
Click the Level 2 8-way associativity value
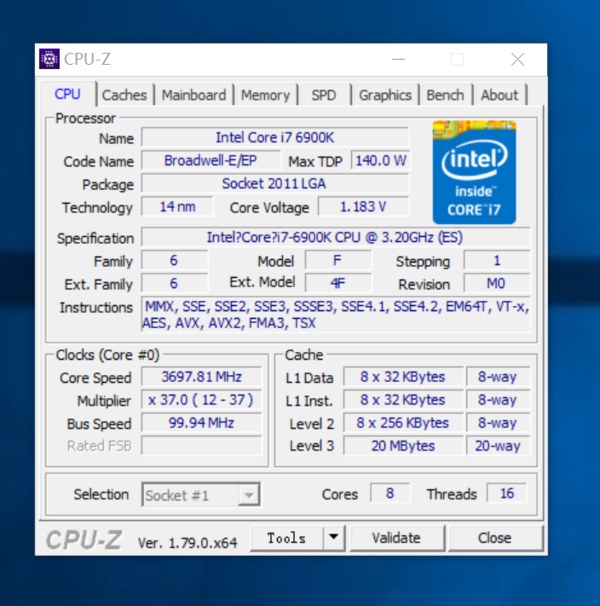coord(498,422)
